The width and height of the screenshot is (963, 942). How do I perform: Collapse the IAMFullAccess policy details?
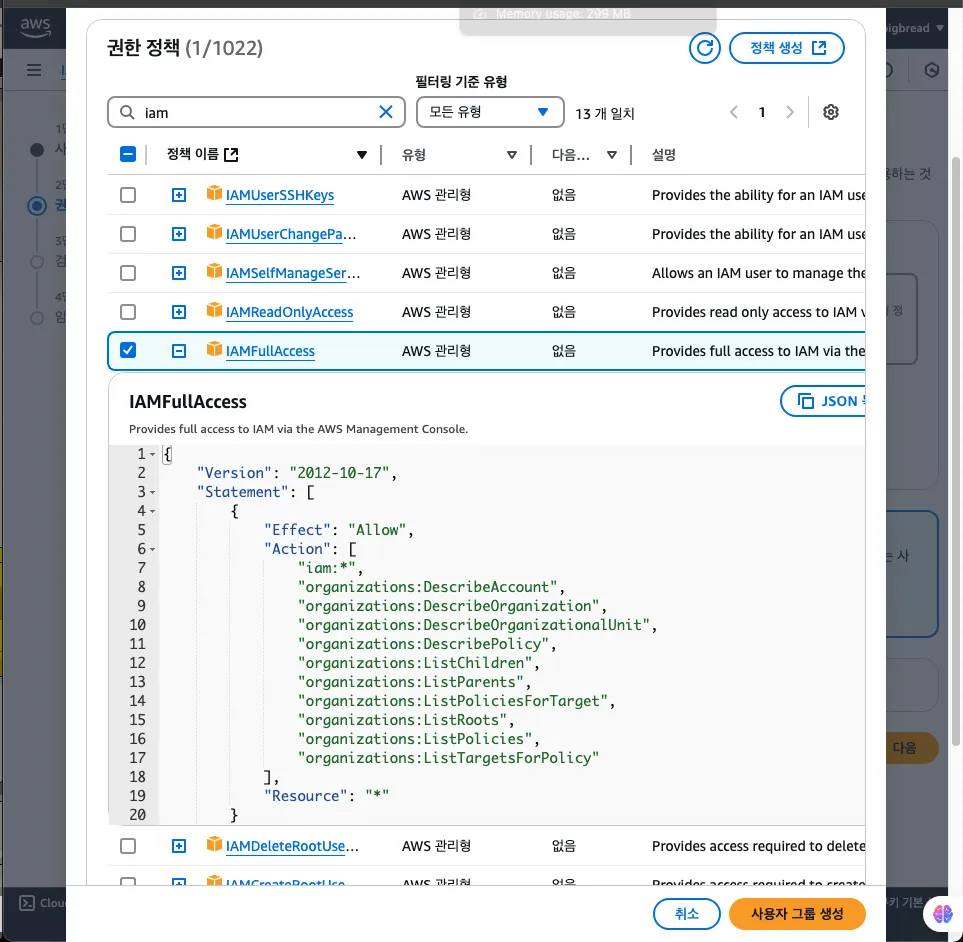pyautogui.click(x=179, y=351)
